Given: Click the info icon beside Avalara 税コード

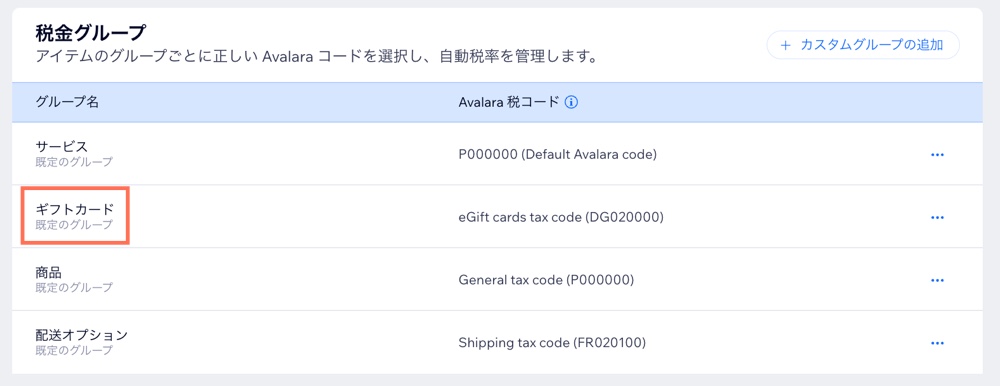Looking at the screenshot, I should tap(571, 102).
